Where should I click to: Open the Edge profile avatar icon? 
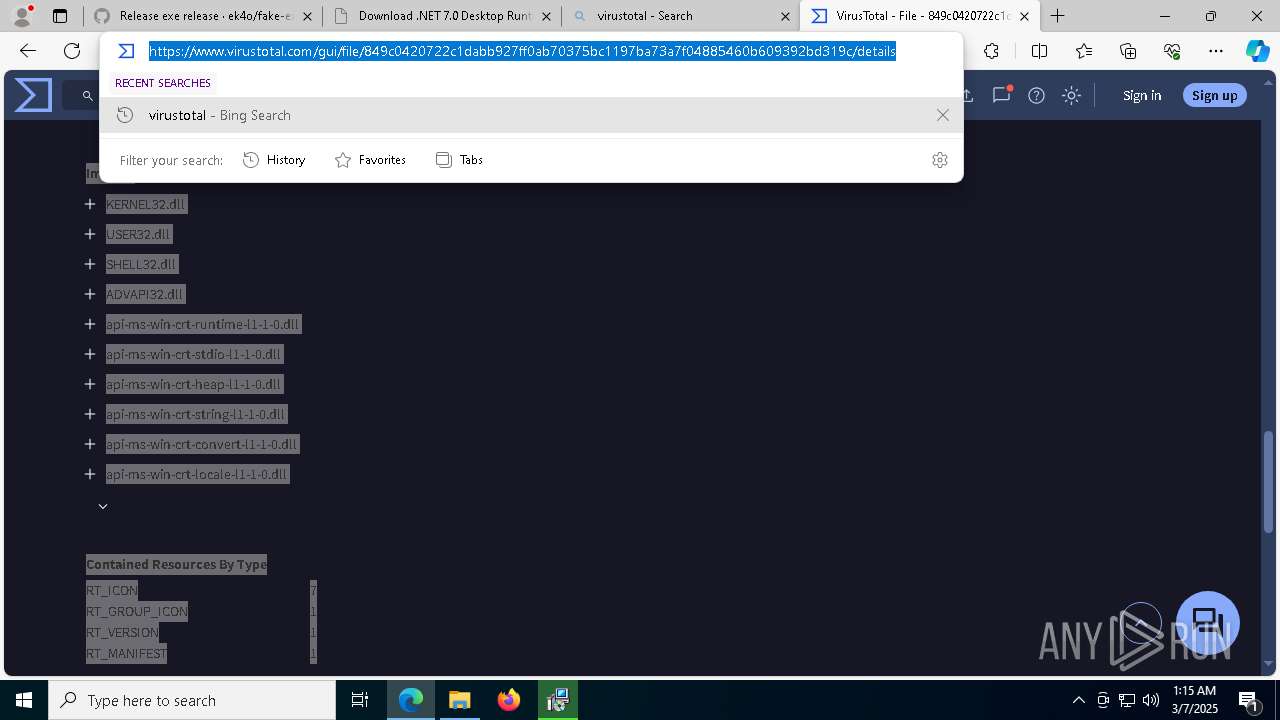coord(22,16)
